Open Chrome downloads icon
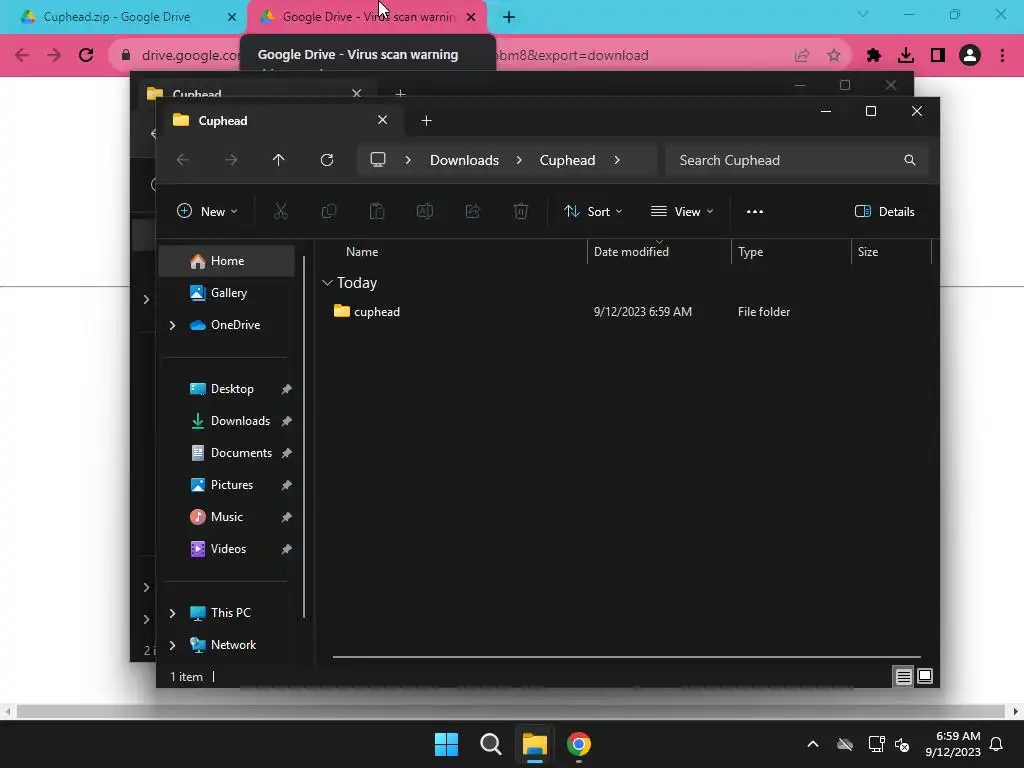The width and height of the screenshot is (1024, 768). pyautogui.click(x=905, y=56)
